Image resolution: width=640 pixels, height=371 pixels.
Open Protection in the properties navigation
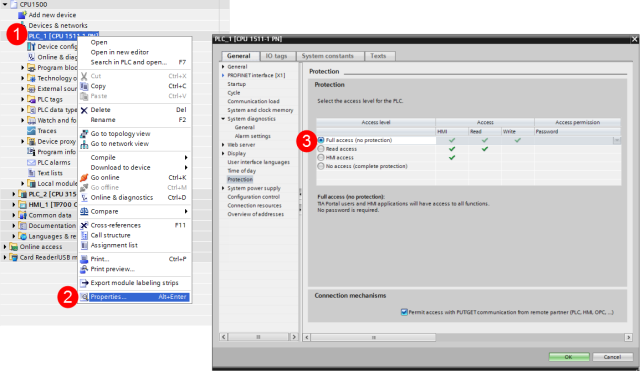[240, 180]
